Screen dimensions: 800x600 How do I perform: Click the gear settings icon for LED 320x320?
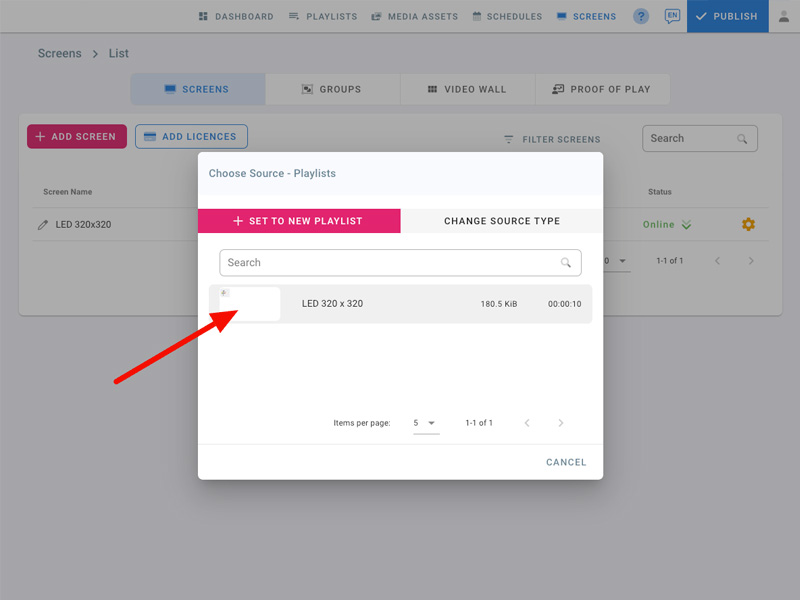point(748,225)
